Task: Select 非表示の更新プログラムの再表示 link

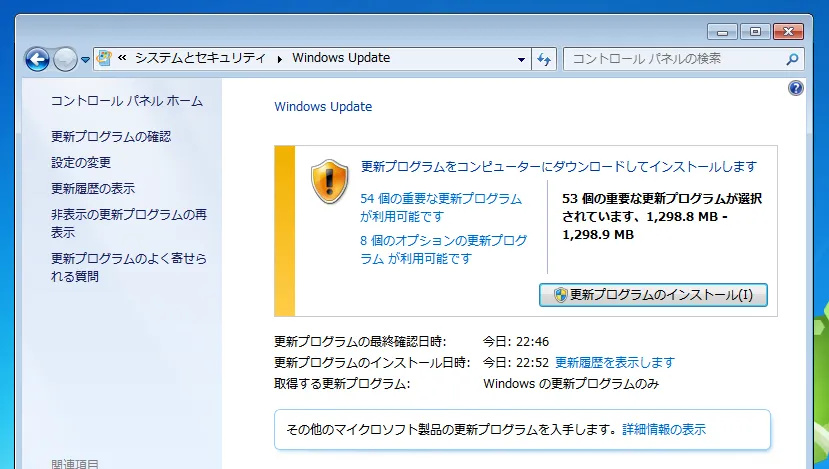Action: pos(128,223)
